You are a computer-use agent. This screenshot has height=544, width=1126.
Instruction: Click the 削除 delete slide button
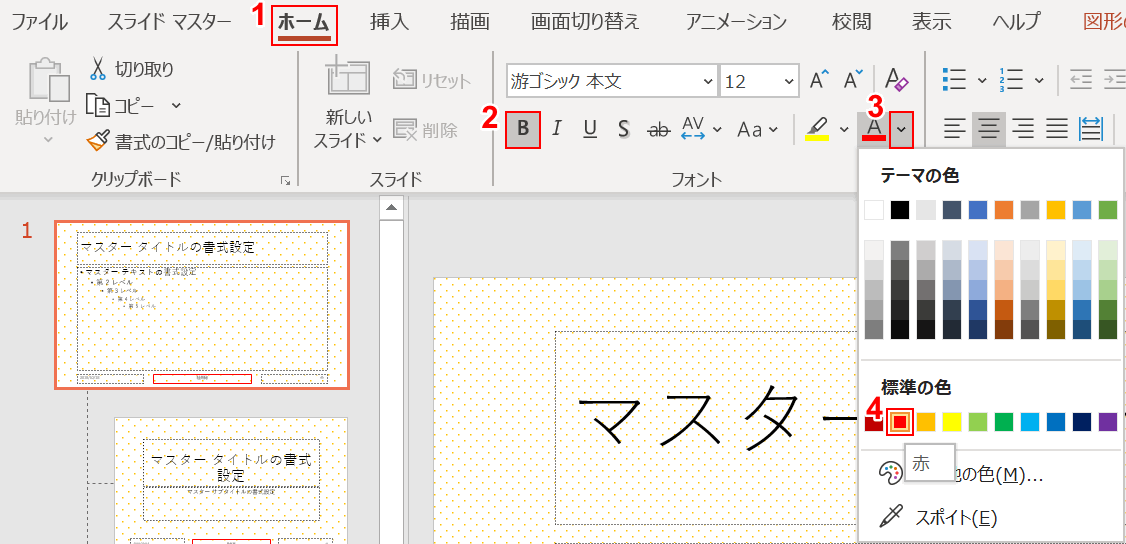[426, 129]
